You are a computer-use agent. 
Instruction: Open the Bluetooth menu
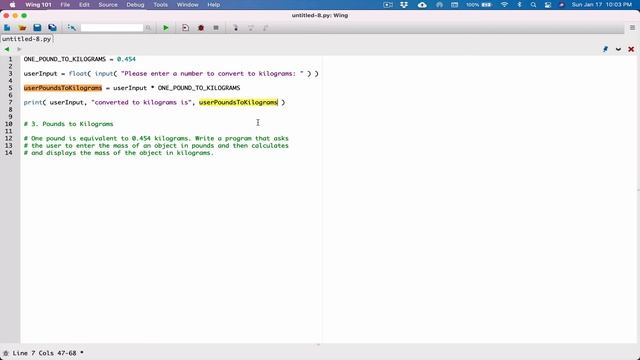[519, 5]
